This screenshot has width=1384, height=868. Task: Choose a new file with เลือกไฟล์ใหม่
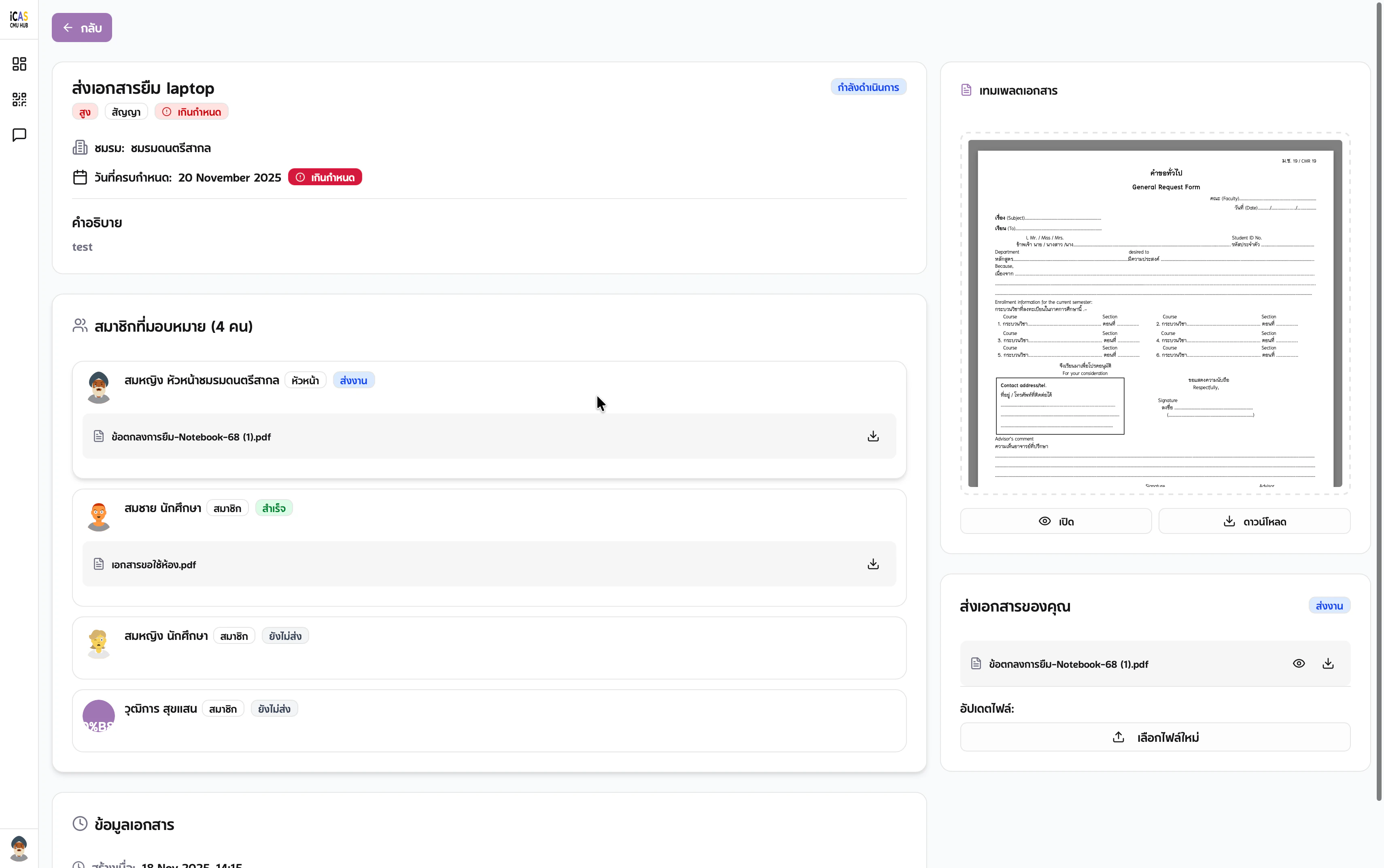coord(1155,737)
